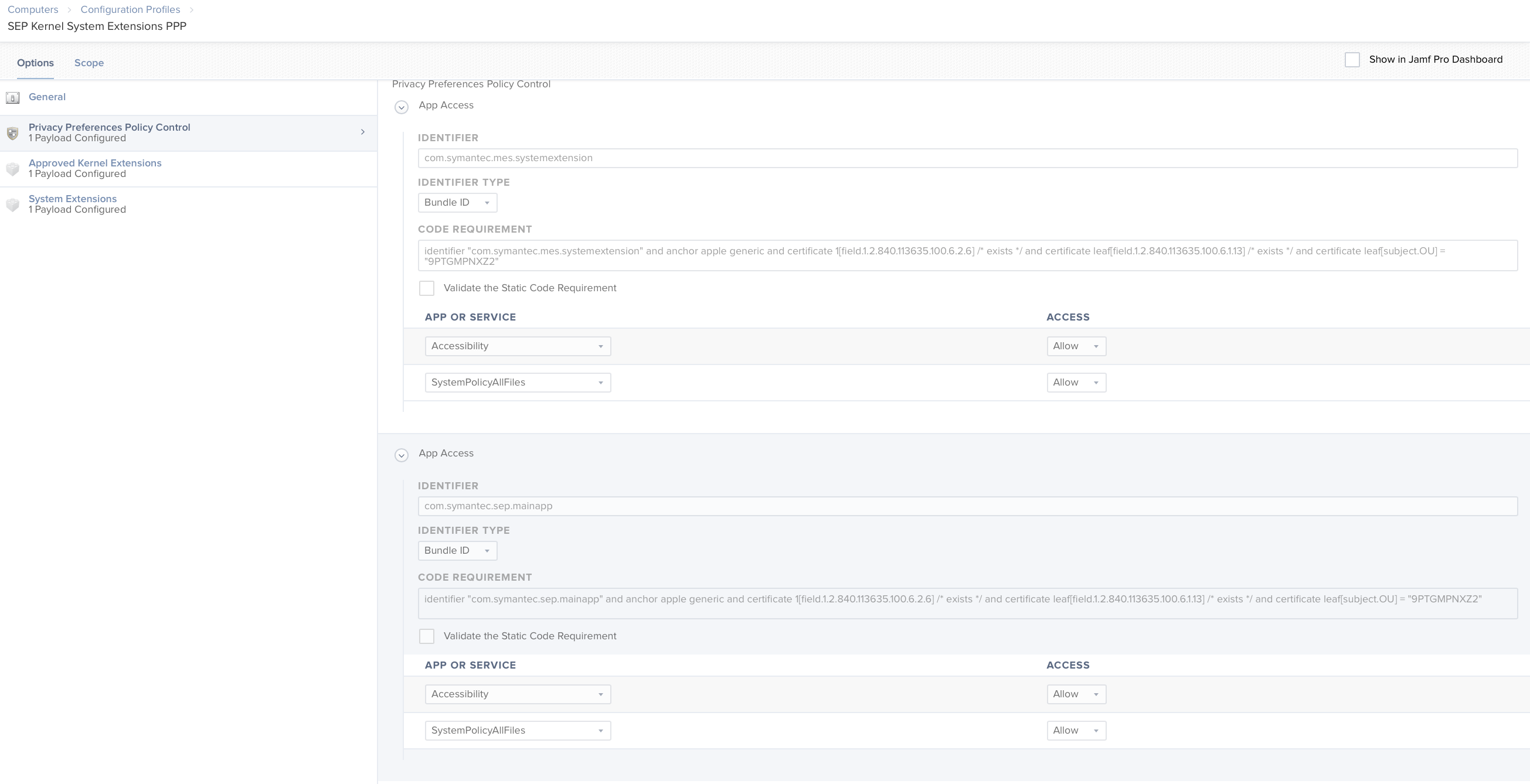Check Validate the Static Code Requirement for systemextension

point(426,288)
